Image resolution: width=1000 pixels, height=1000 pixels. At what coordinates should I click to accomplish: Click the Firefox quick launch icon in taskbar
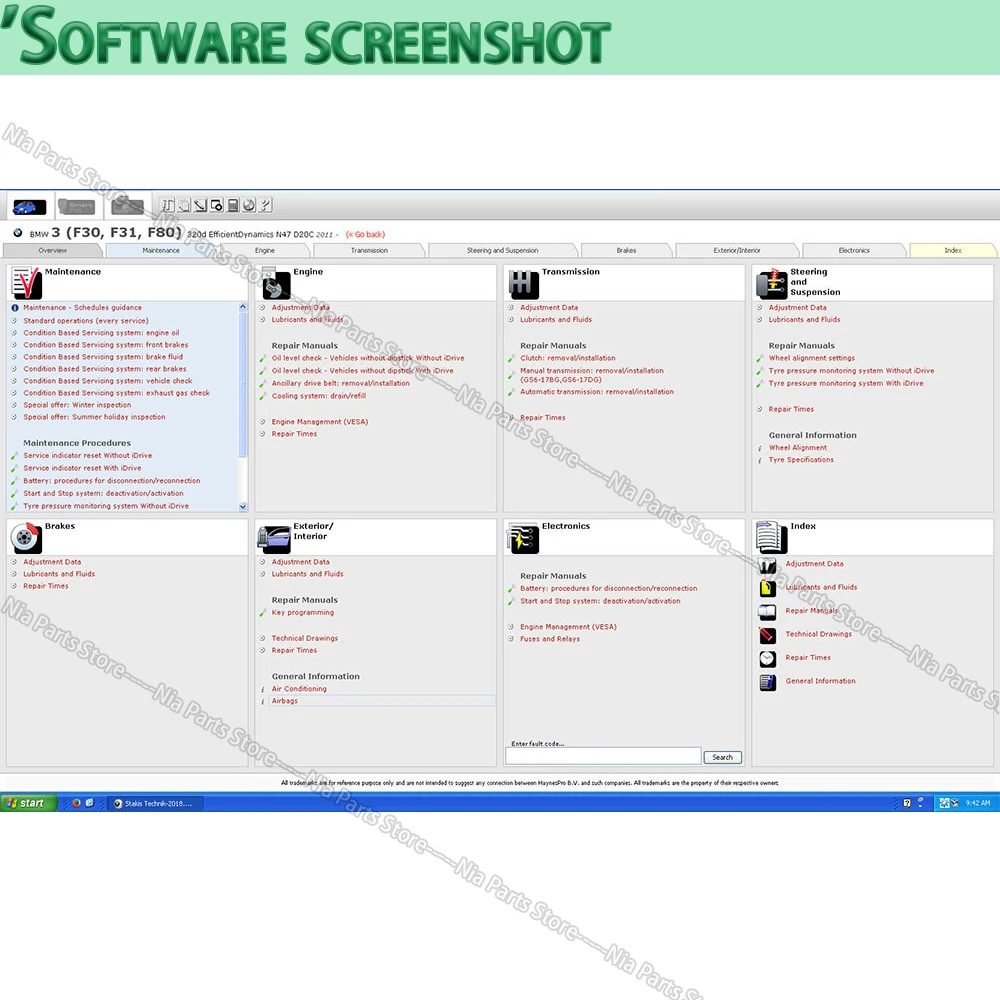pyautogui.click(x=76, y=803)
